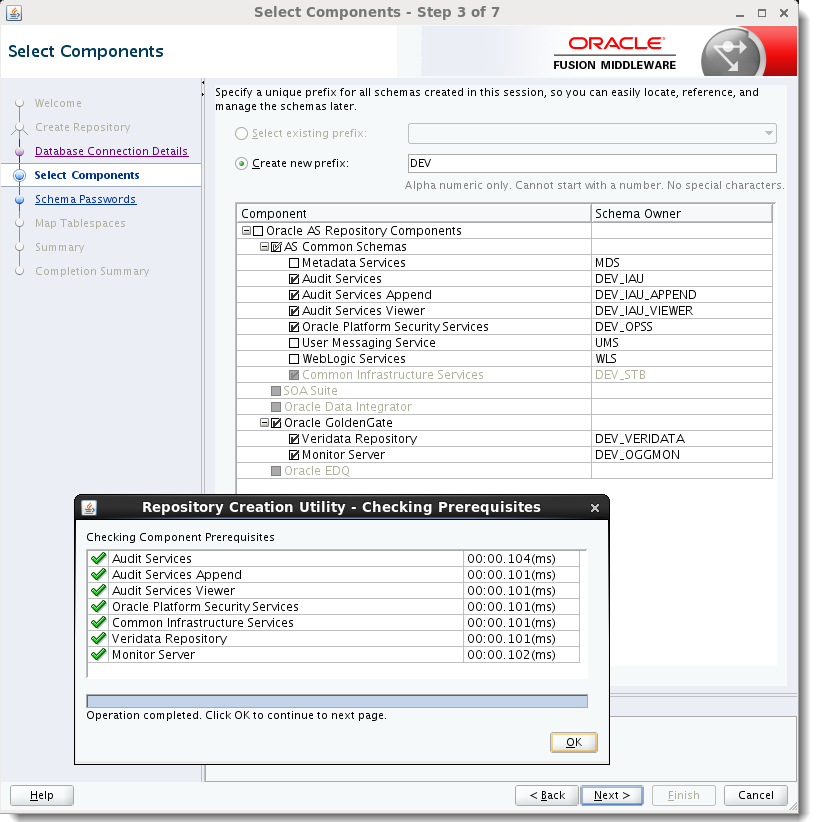
Task: Select Map Tablespaces step in sidebar
Action: tap(80, 223)
